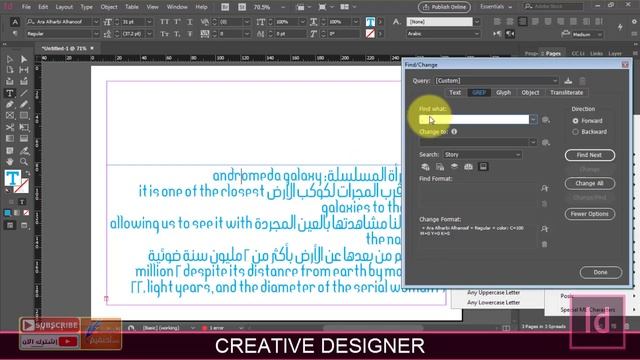The width and height of the screenshot is (640, 360).
Task: Click specify attributes icon for Change Format
Action: click(544, 229)
